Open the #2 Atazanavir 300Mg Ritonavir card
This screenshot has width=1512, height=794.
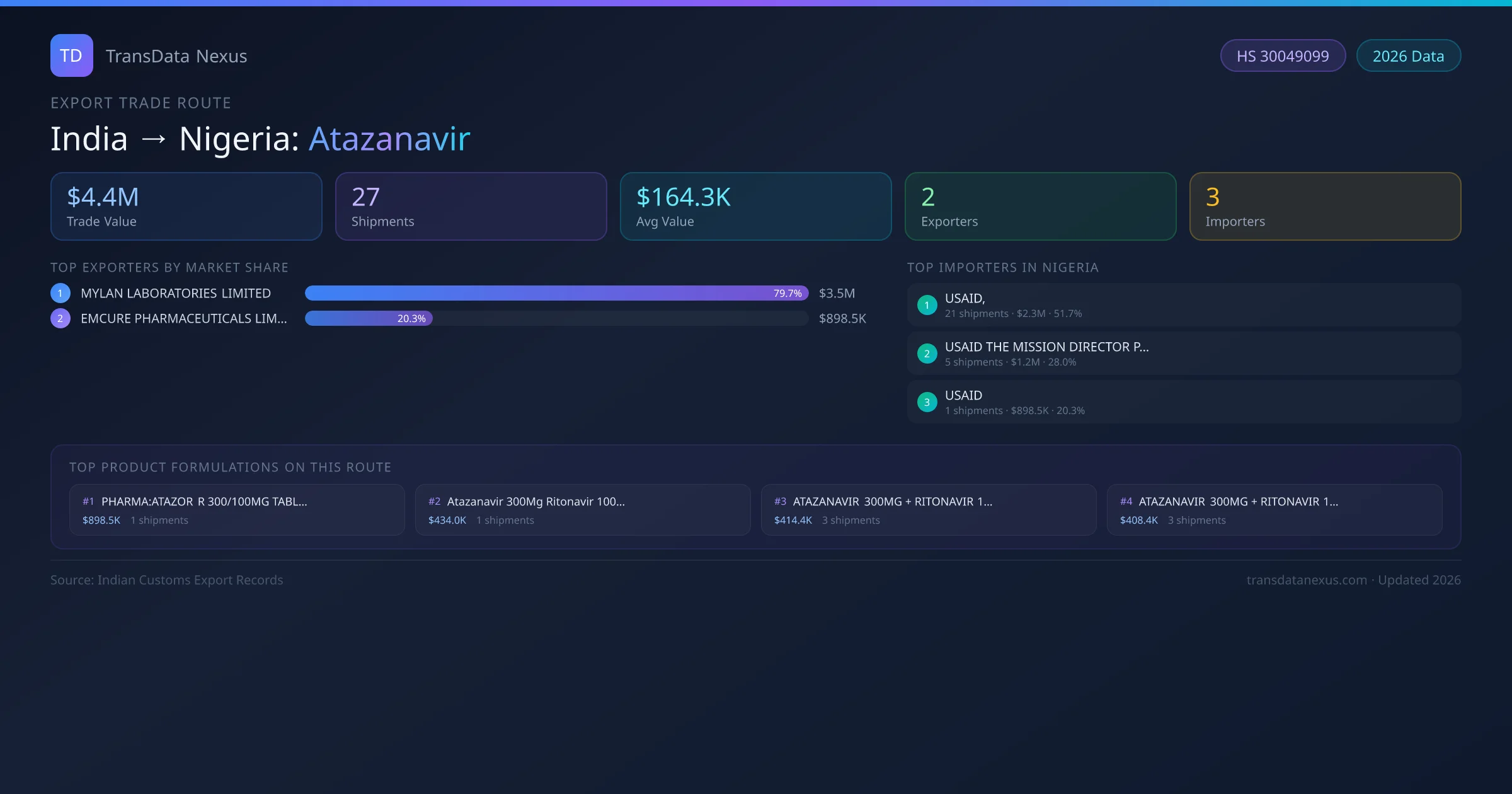(x=583, y=510)
